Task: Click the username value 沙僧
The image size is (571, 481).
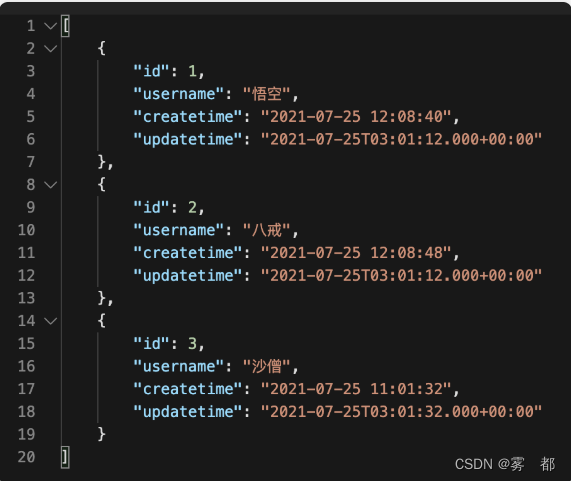Action: 267,366
